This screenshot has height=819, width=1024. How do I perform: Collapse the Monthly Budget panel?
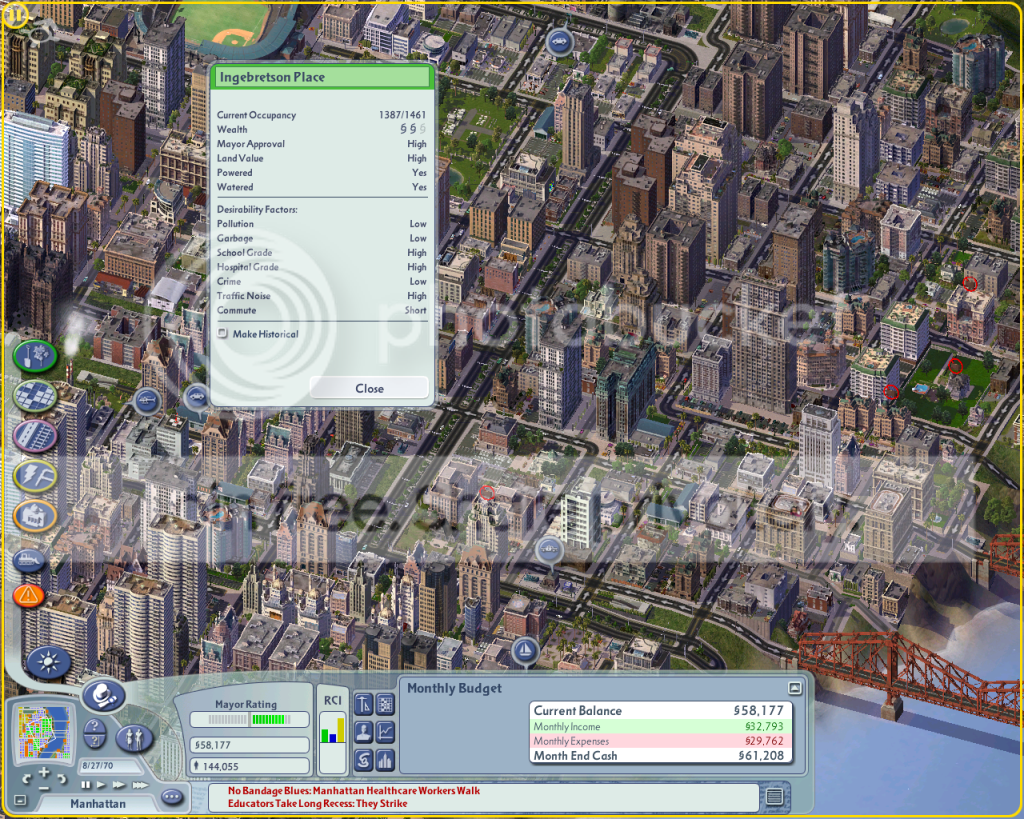click(x=794, y=688)
